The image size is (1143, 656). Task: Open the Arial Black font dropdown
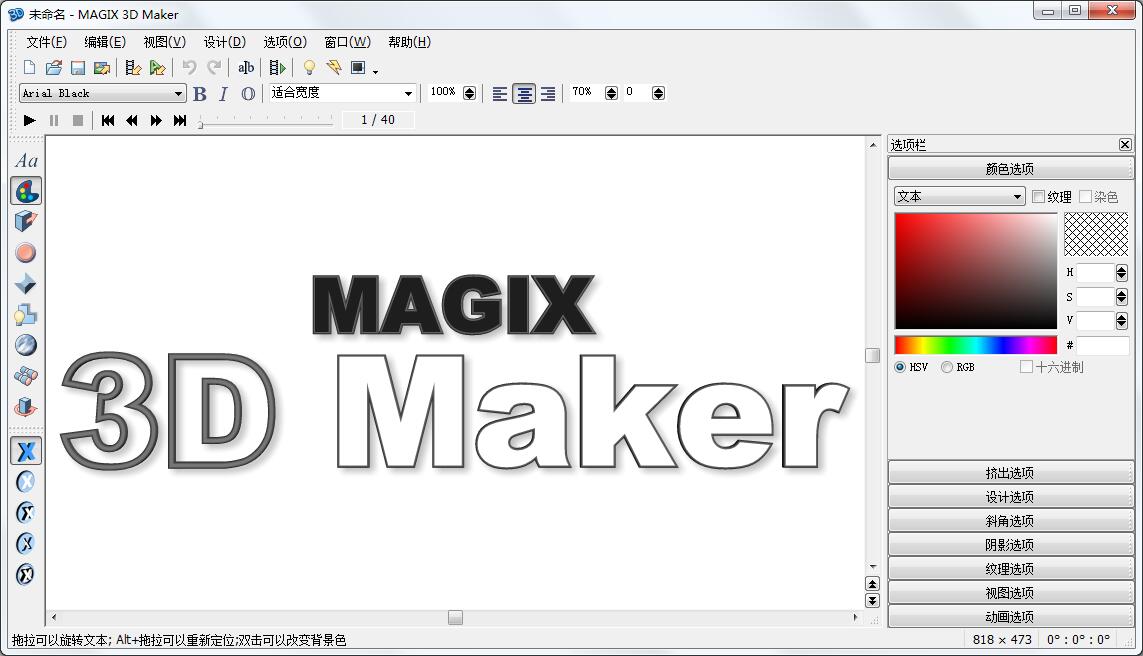pos(103,93)
